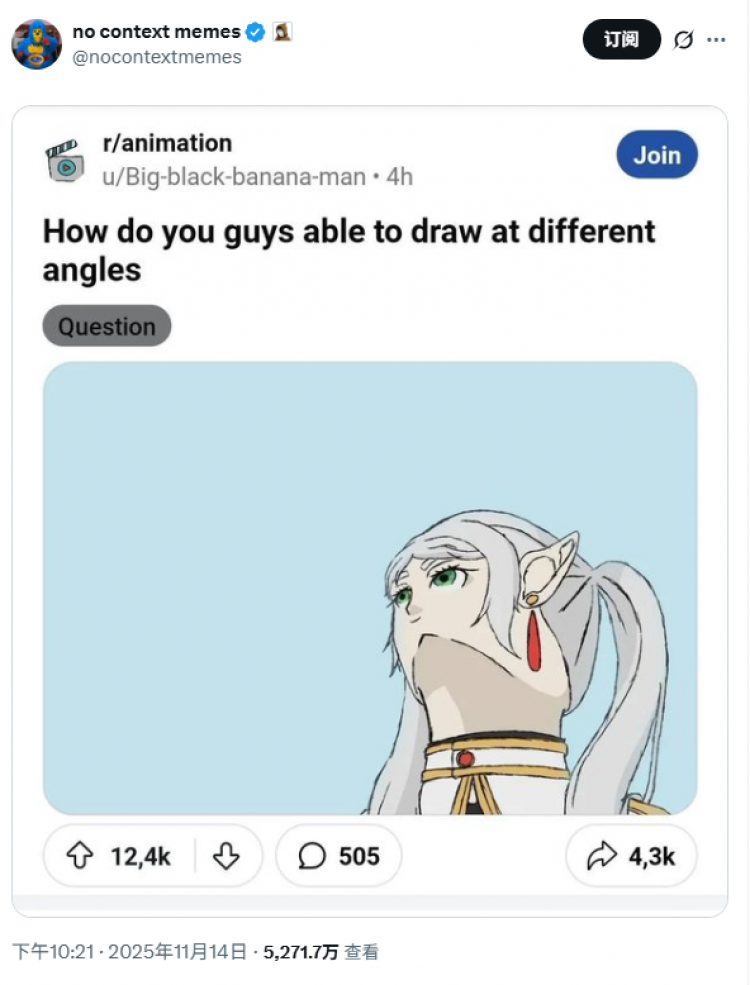Screen dimensions: 750x985
Task: Open the elf character drawing image
Action: [370, 588]
